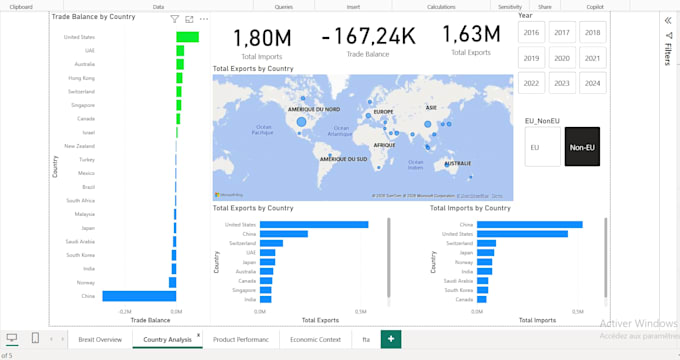Open the fta page tab

366,340
